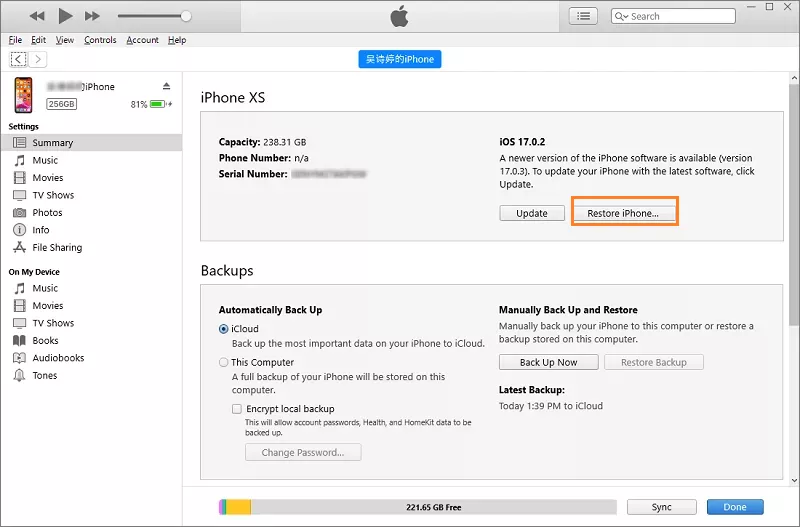
Task: Click the search magnifier dropdown arrow
Action: coord(621,16)
